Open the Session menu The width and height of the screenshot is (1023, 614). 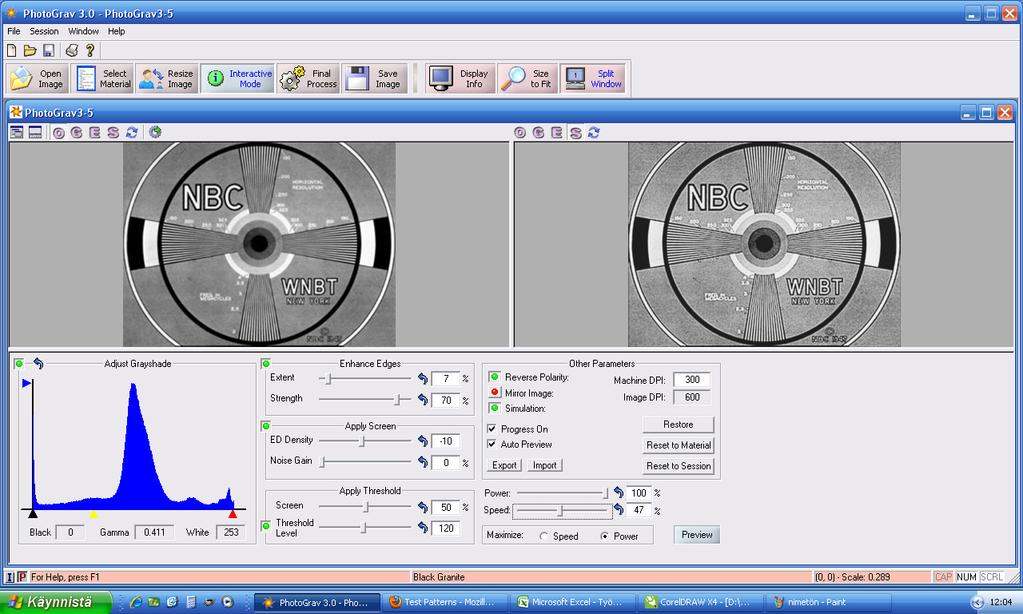[44, 31]
